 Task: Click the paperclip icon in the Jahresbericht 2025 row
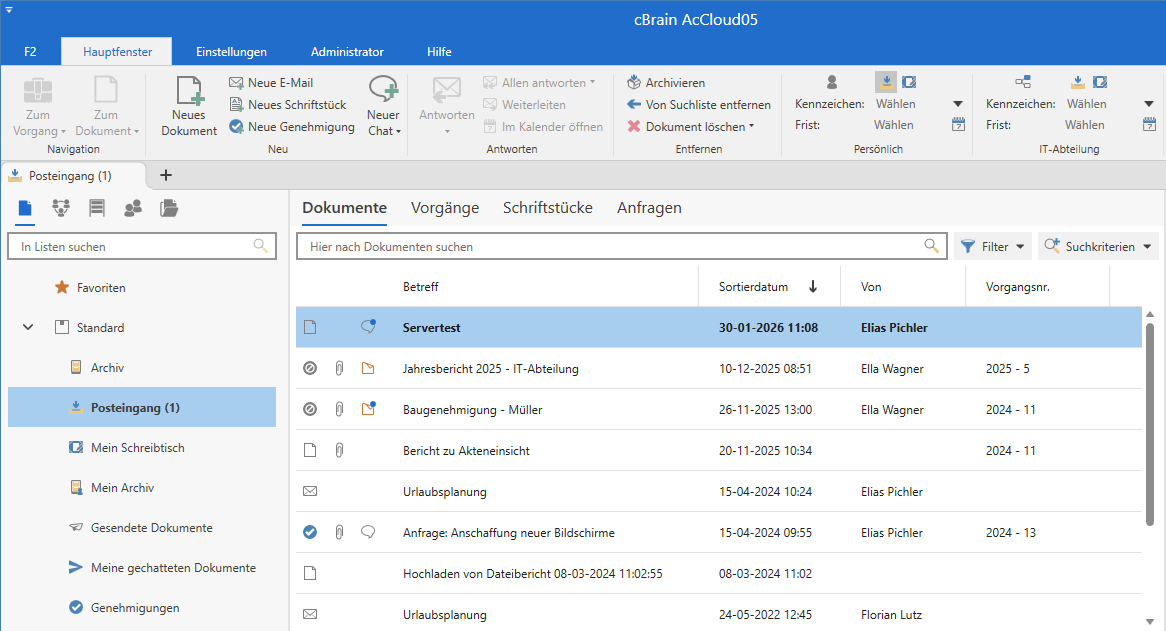[x=339, y=369]
